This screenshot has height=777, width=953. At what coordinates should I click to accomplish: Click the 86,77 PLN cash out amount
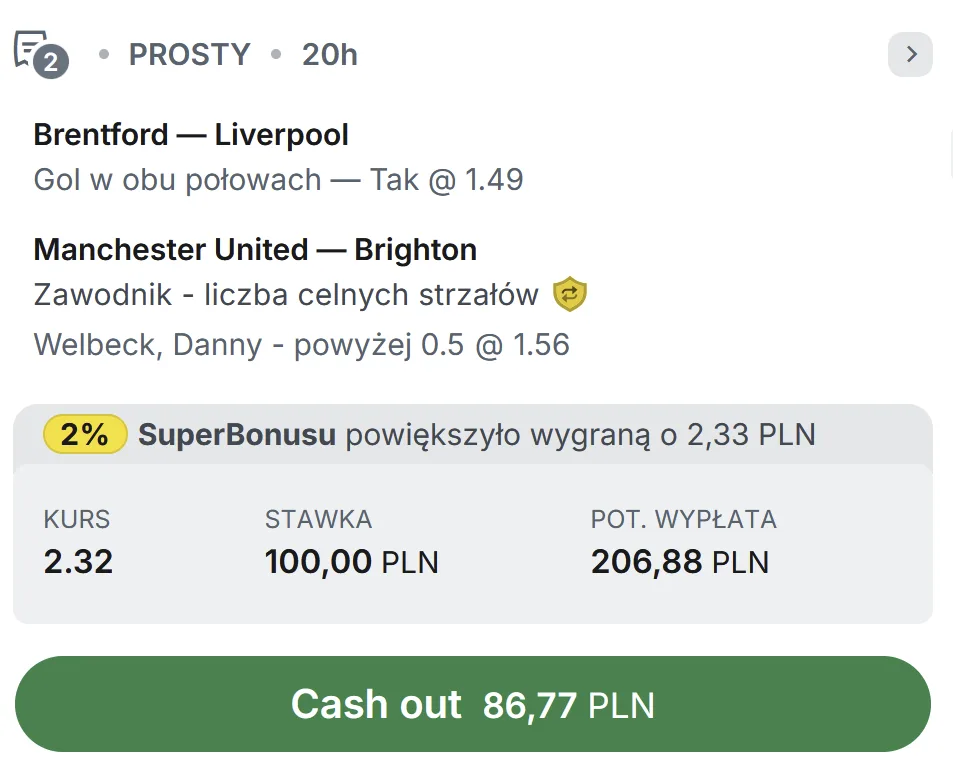click(568, 705)
